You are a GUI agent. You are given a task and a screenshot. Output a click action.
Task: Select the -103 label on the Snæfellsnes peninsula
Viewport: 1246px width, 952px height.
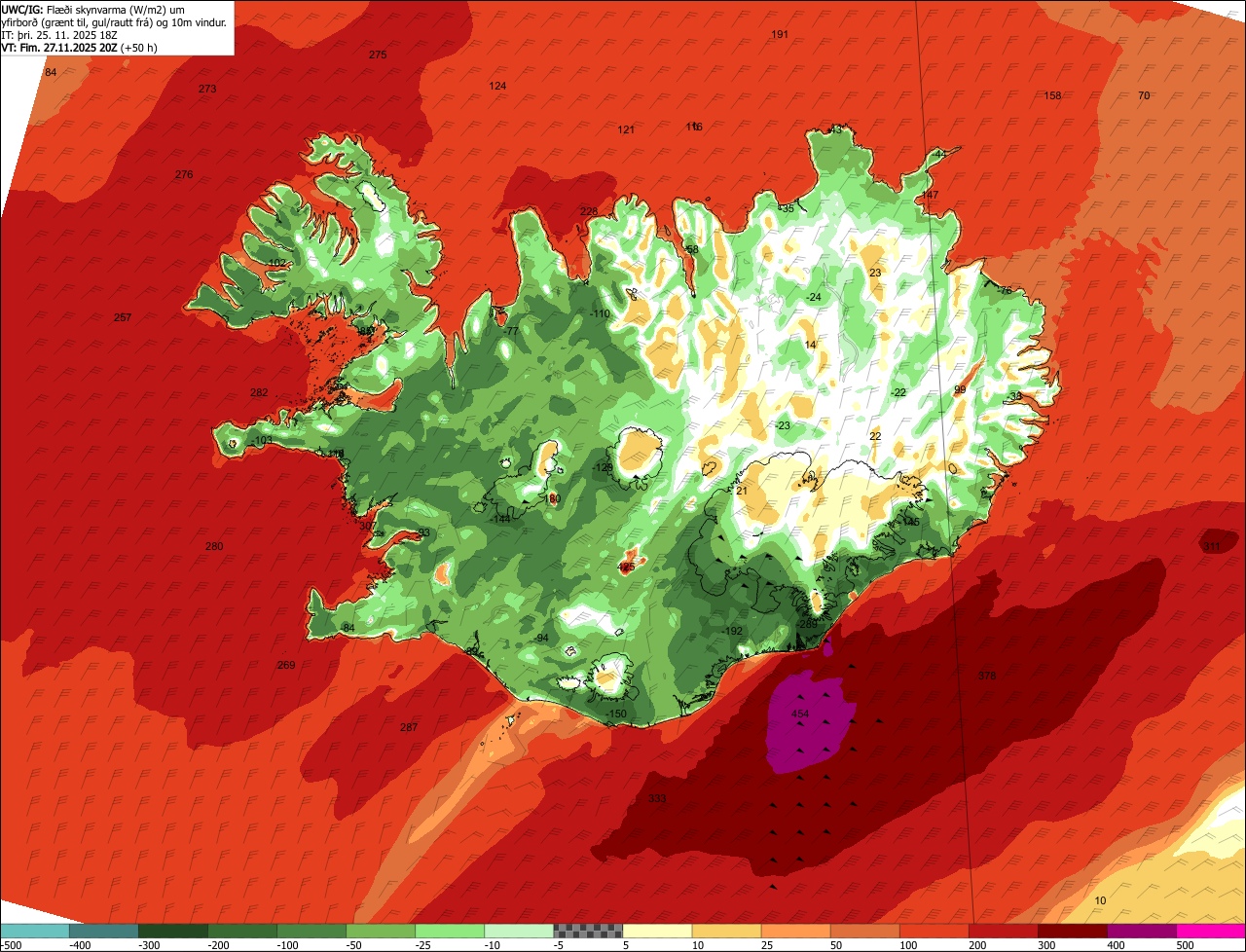click(x=261, y=441)
